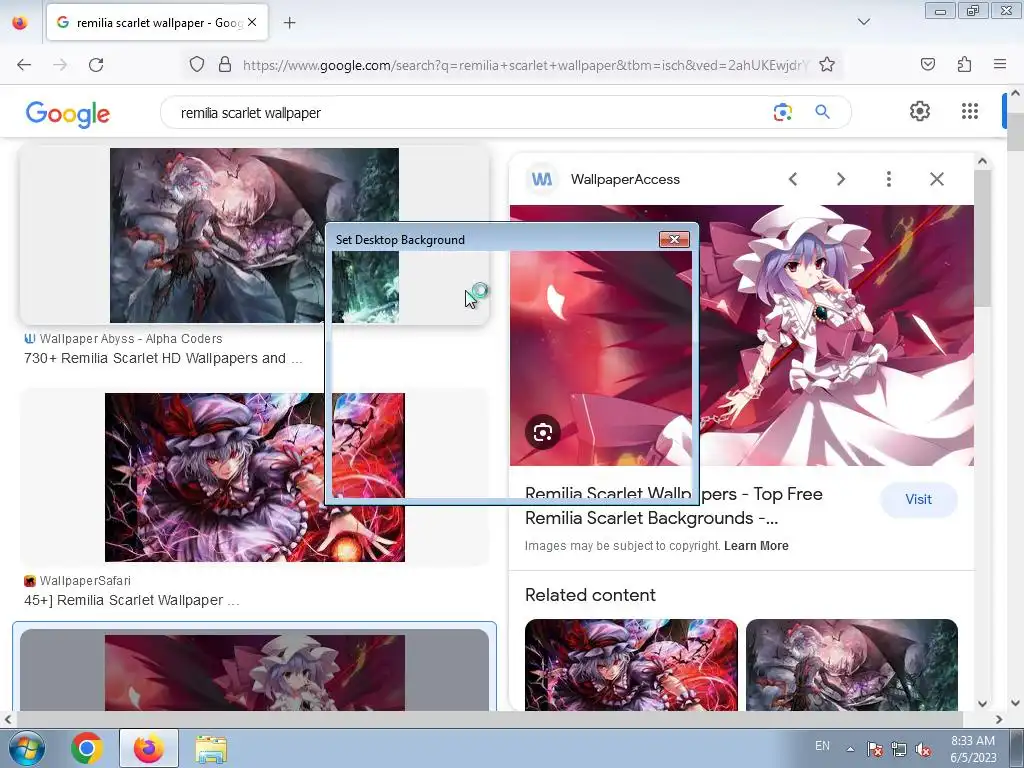Close the remilia scarlet wallpaper tab
The height and width of the screenshot is (768, 1024).
(252, 23)
